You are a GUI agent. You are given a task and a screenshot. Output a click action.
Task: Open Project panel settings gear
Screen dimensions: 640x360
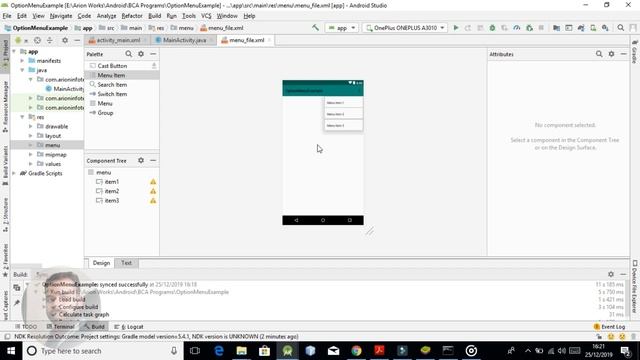click(x=65, y=40)
